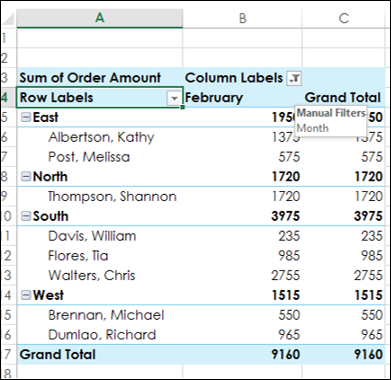Collapse the East group

click(26, 117)
